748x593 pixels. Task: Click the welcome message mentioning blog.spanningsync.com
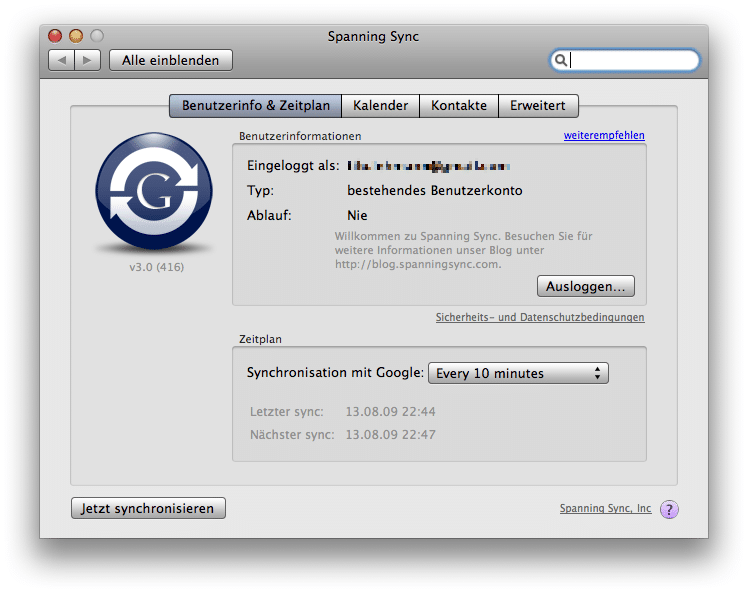tap(463, 250)
